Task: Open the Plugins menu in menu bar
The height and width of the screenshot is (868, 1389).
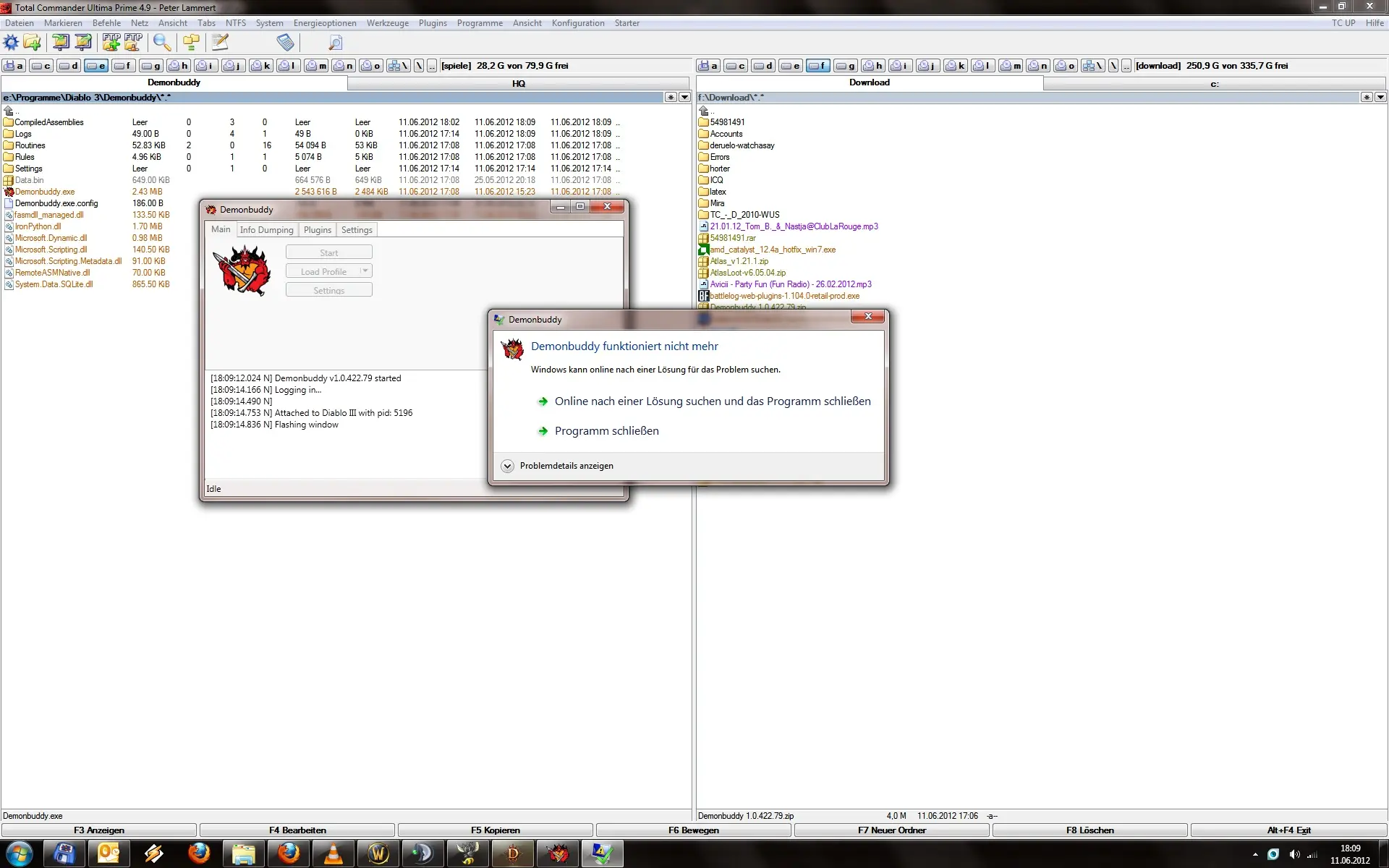Action: coord(433,23)
